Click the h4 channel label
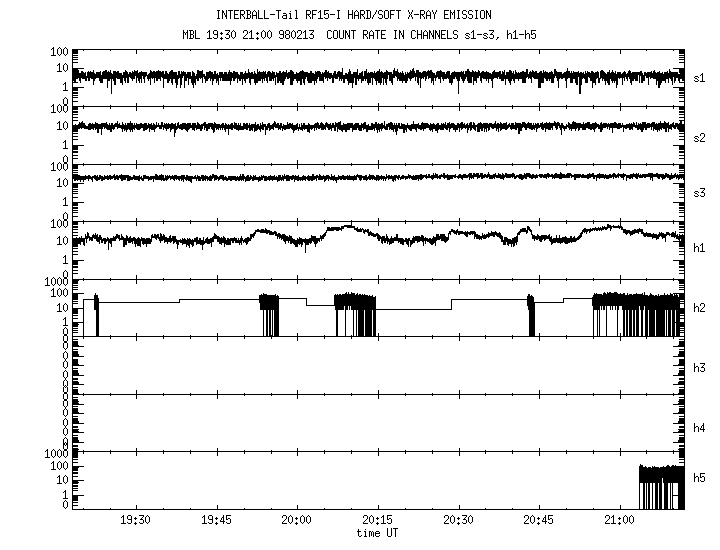This screenshot has height=550, width=720. click(700, 428)
